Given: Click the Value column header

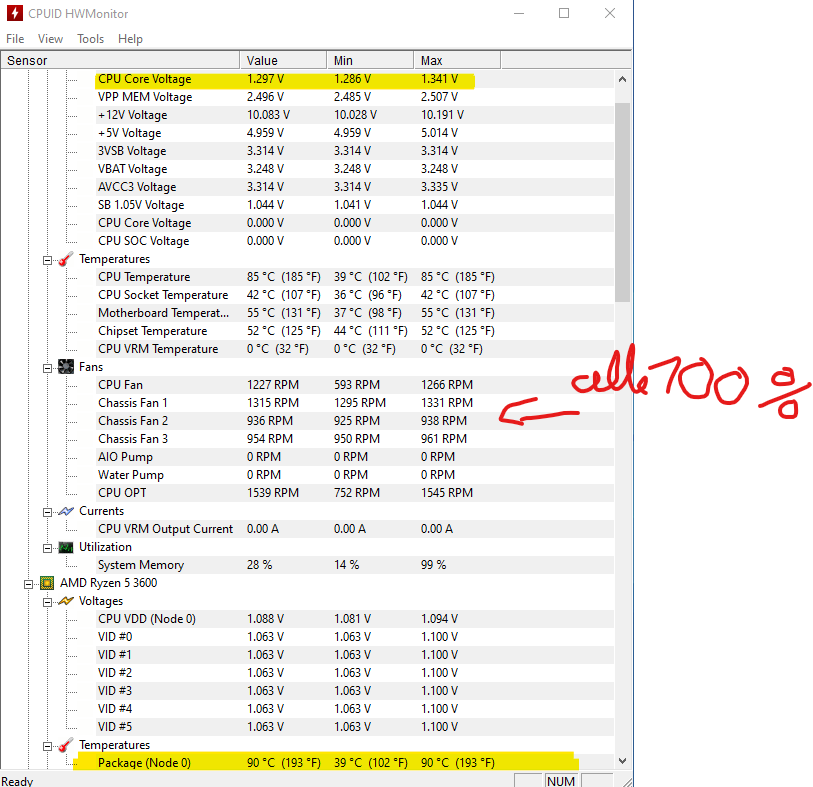Looking at the screenshot, I should tap(283, 61).
